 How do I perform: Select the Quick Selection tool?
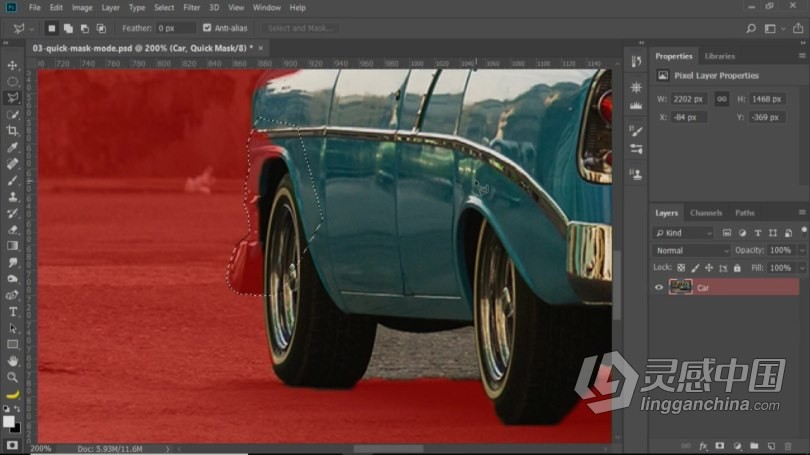coord(12,115)
